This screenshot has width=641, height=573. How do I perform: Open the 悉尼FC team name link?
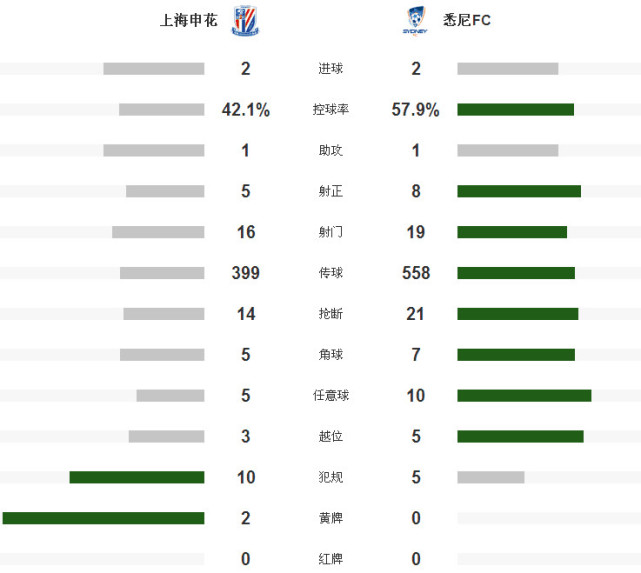(467, 21)
